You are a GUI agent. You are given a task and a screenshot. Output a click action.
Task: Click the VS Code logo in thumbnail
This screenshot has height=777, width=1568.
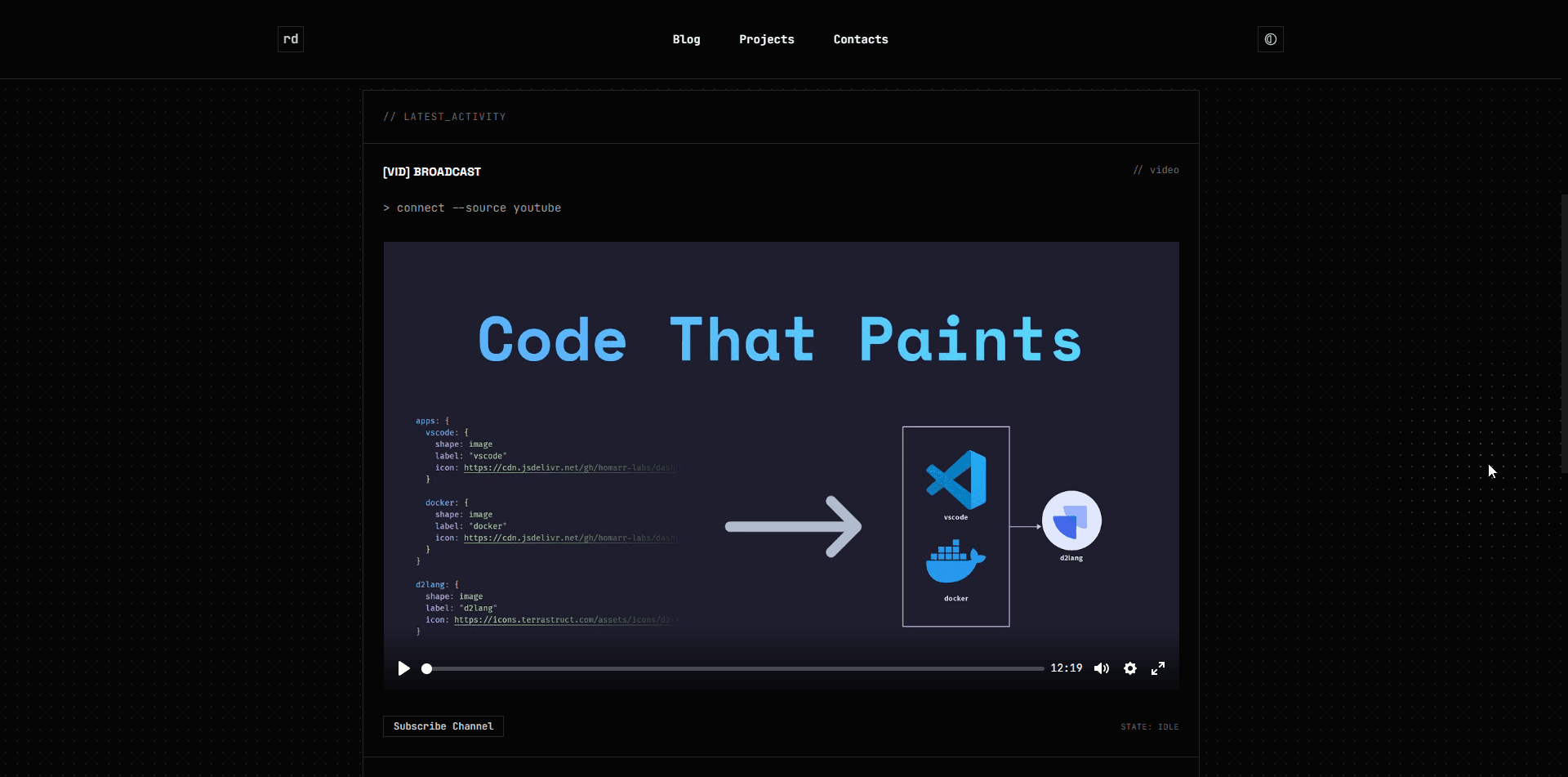956,480
